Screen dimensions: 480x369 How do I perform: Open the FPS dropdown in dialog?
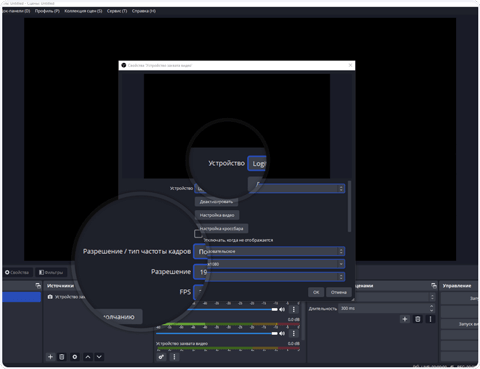pyautogui.click(x=270, y=277)
